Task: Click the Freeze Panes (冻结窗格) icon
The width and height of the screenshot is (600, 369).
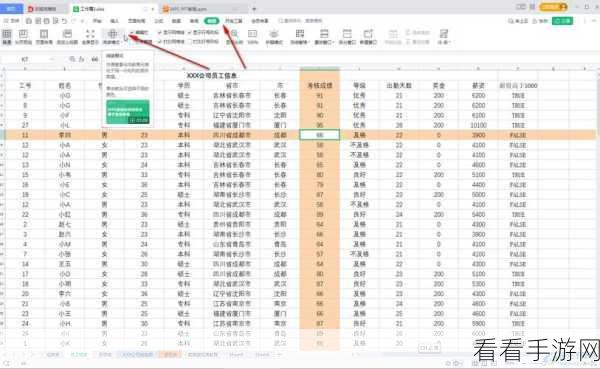Action: tap(300, 34)
